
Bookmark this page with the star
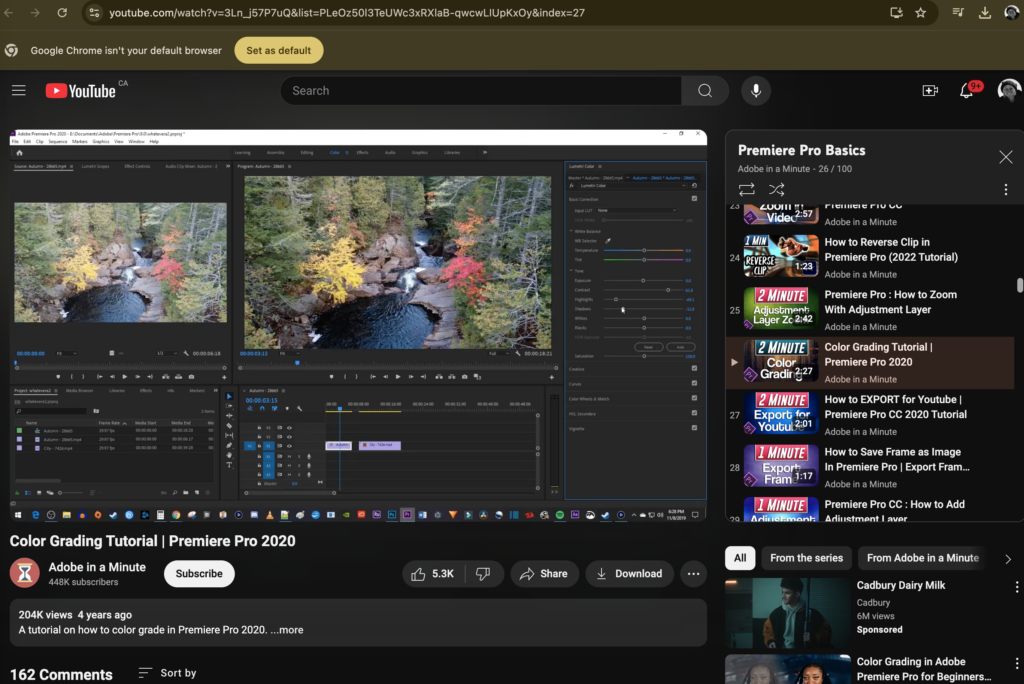920,12
